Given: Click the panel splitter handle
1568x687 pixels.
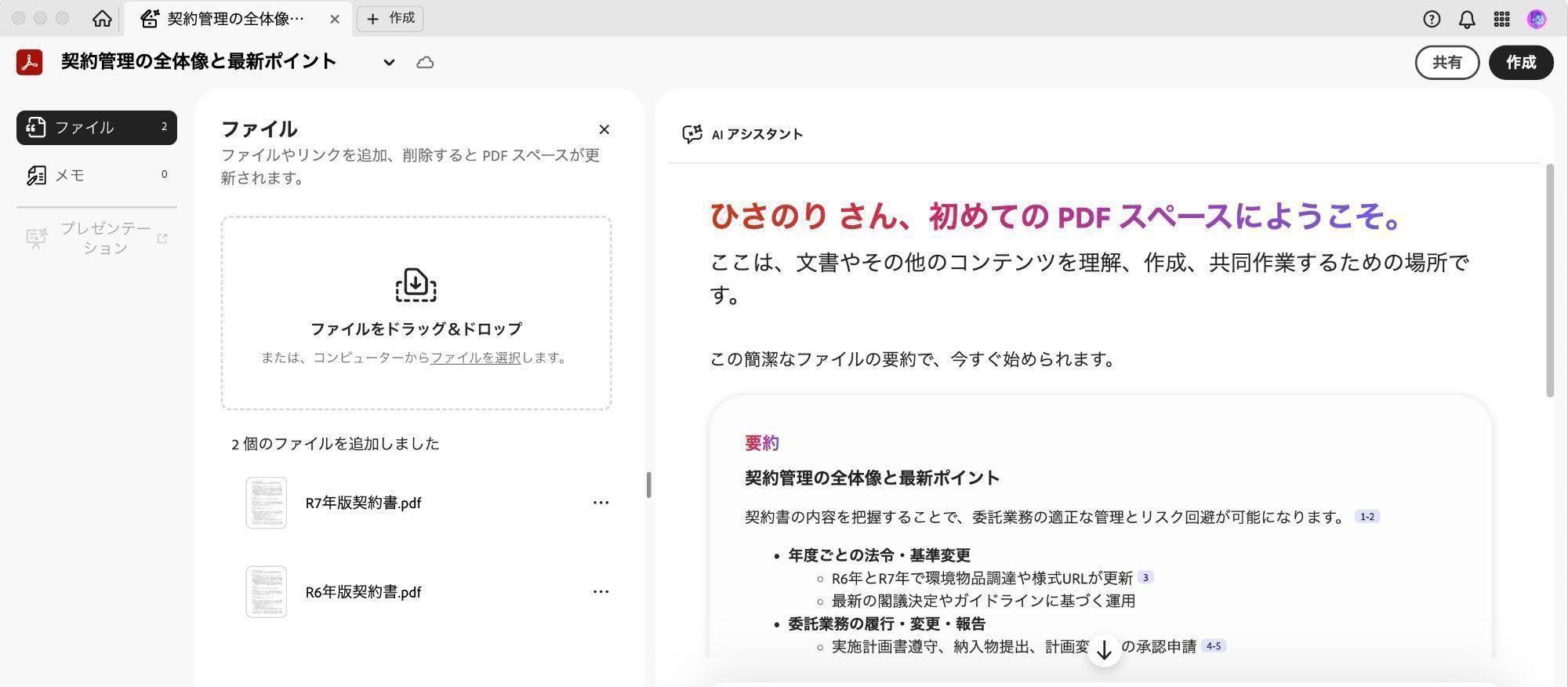Looking at the screenshot, I should click(648, 485).
